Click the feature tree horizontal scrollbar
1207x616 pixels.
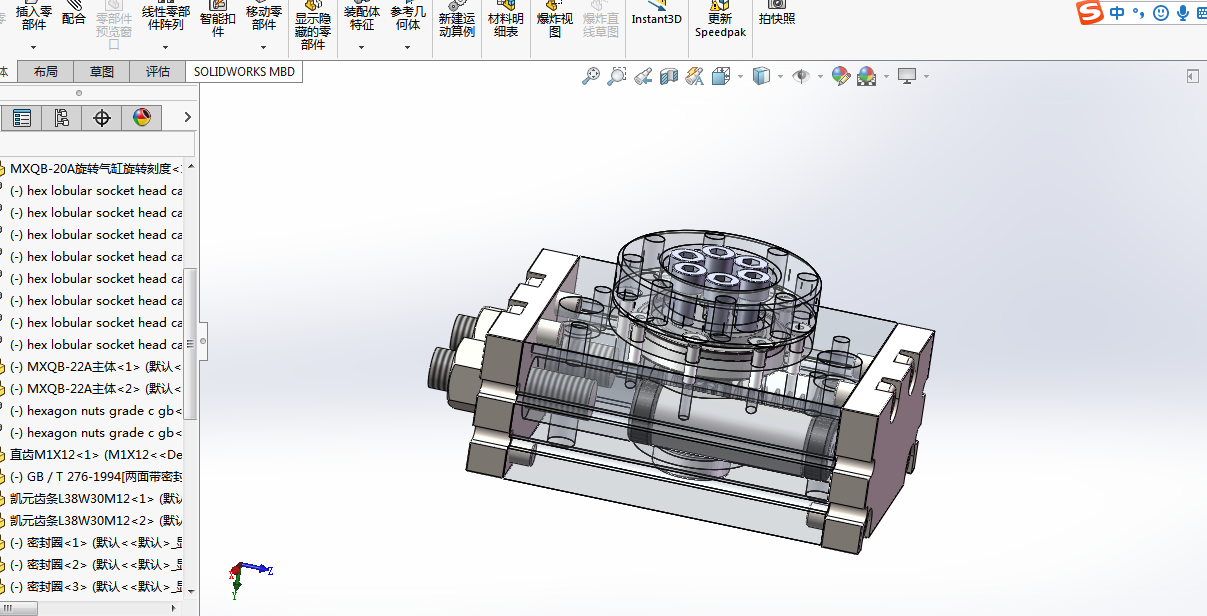click(x=18, y=607)
